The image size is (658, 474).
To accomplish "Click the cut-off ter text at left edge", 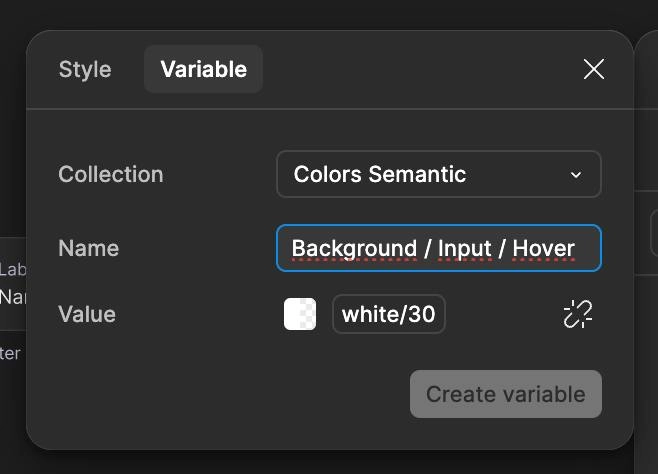I will coord(10,354).
